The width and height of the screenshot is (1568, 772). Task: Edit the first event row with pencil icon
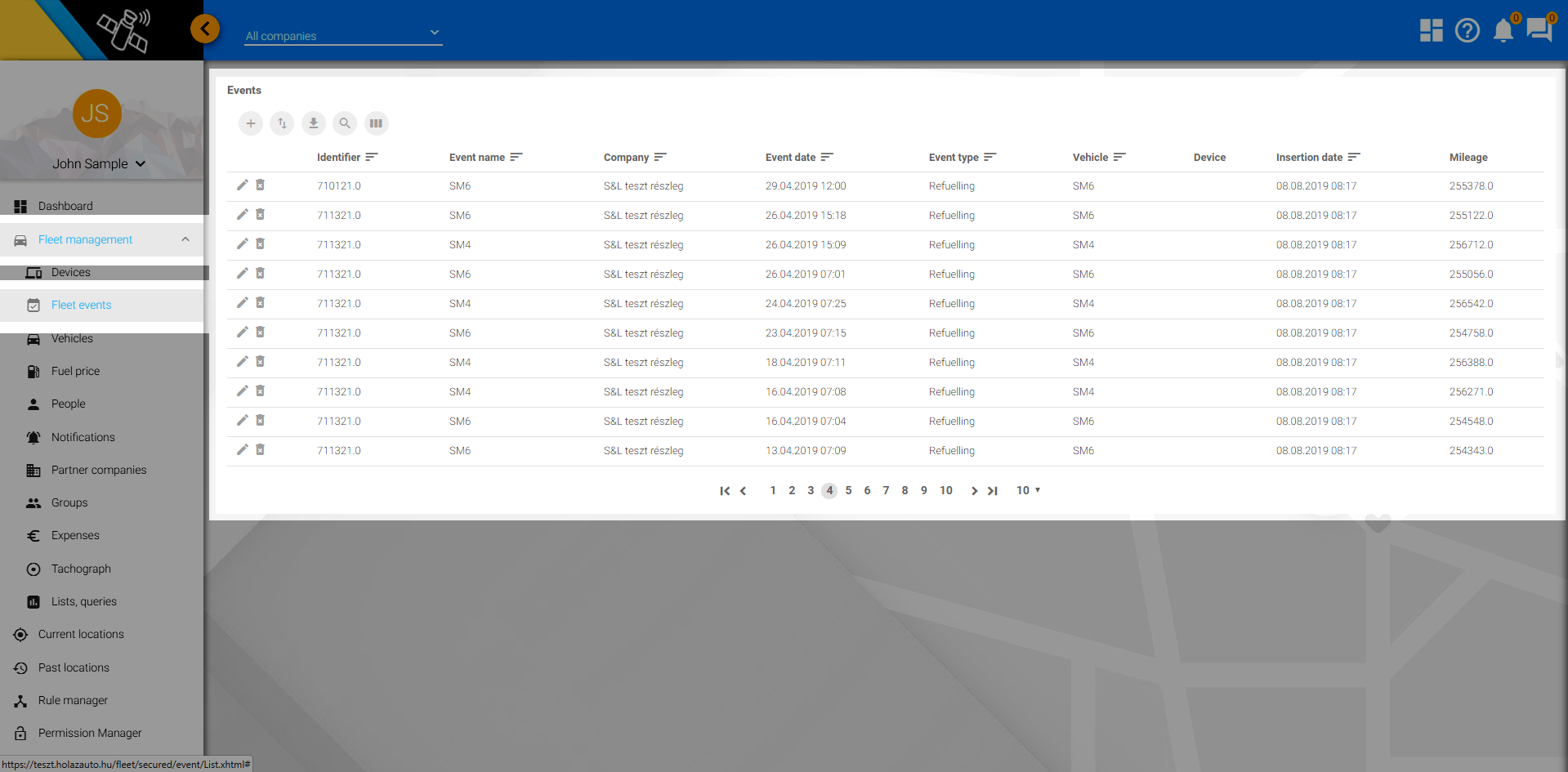coord(242,185)
